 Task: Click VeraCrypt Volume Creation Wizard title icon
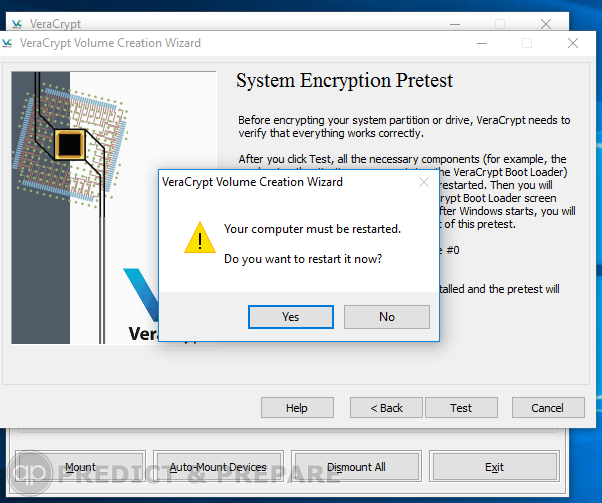click(x=7, y=43)
